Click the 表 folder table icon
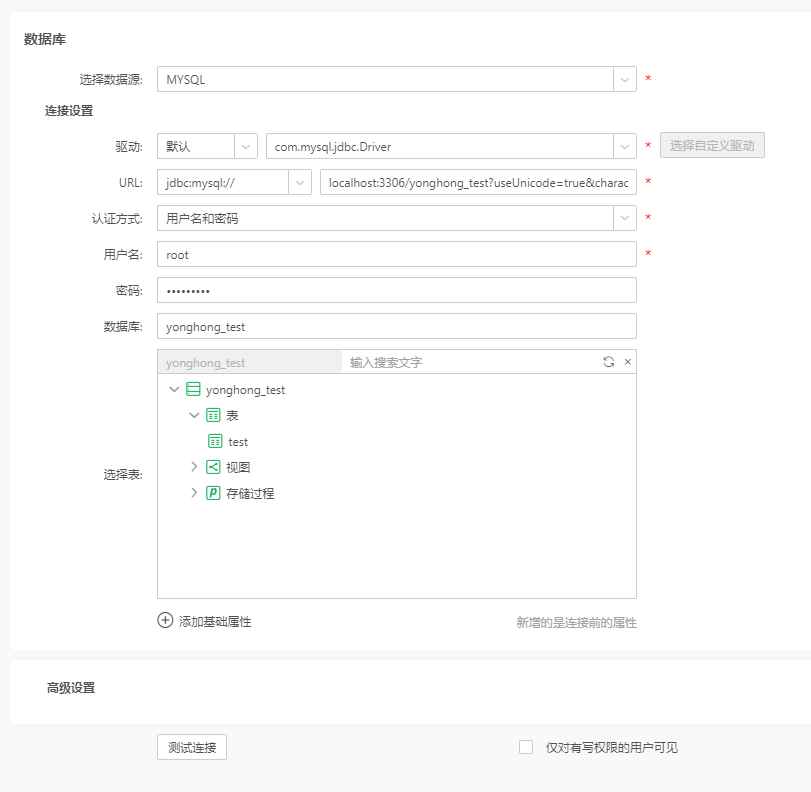 (x=213, y=415)
